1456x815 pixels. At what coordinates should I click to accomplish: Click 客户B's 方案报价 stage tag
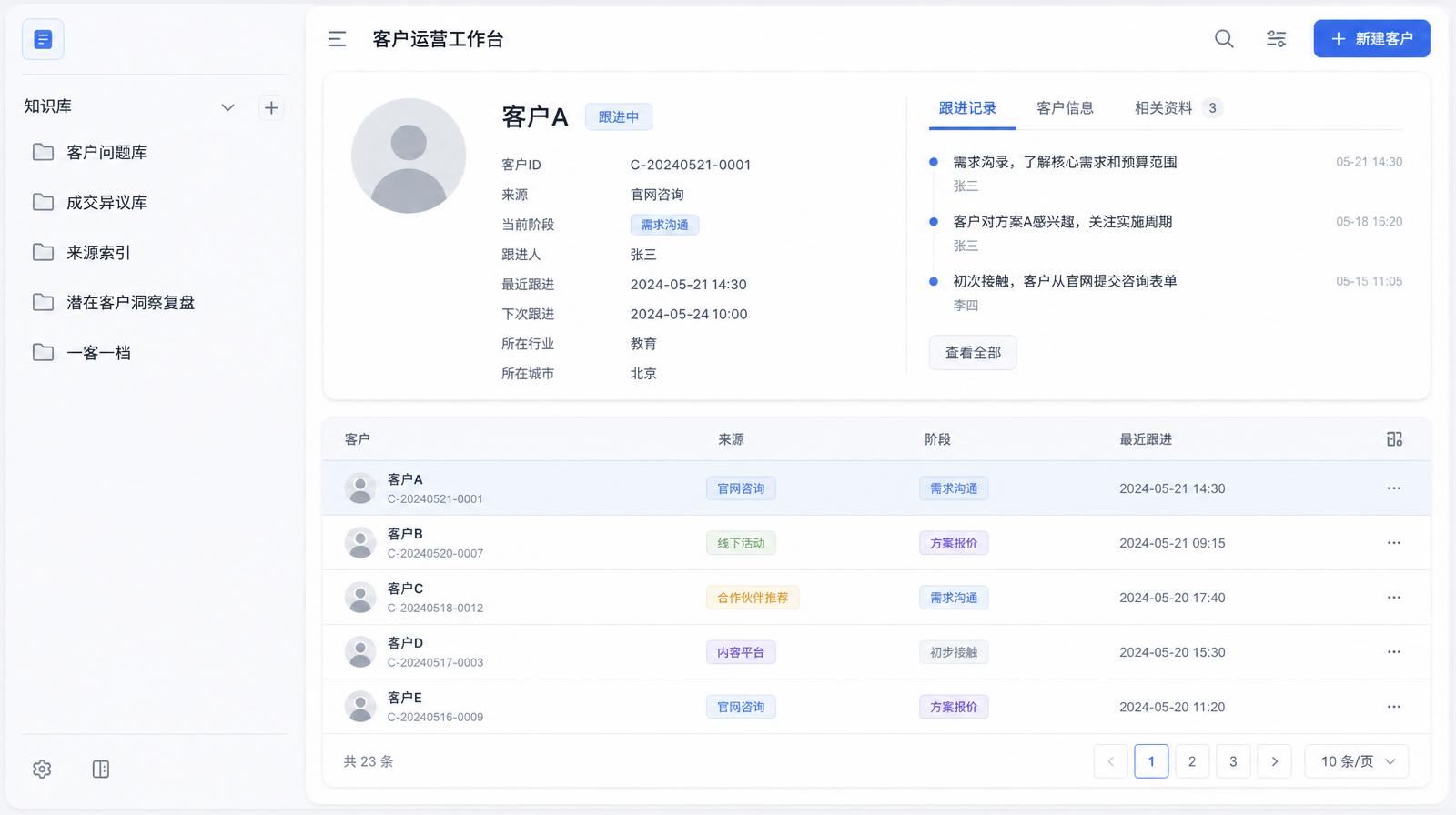(x=954, y=543)
